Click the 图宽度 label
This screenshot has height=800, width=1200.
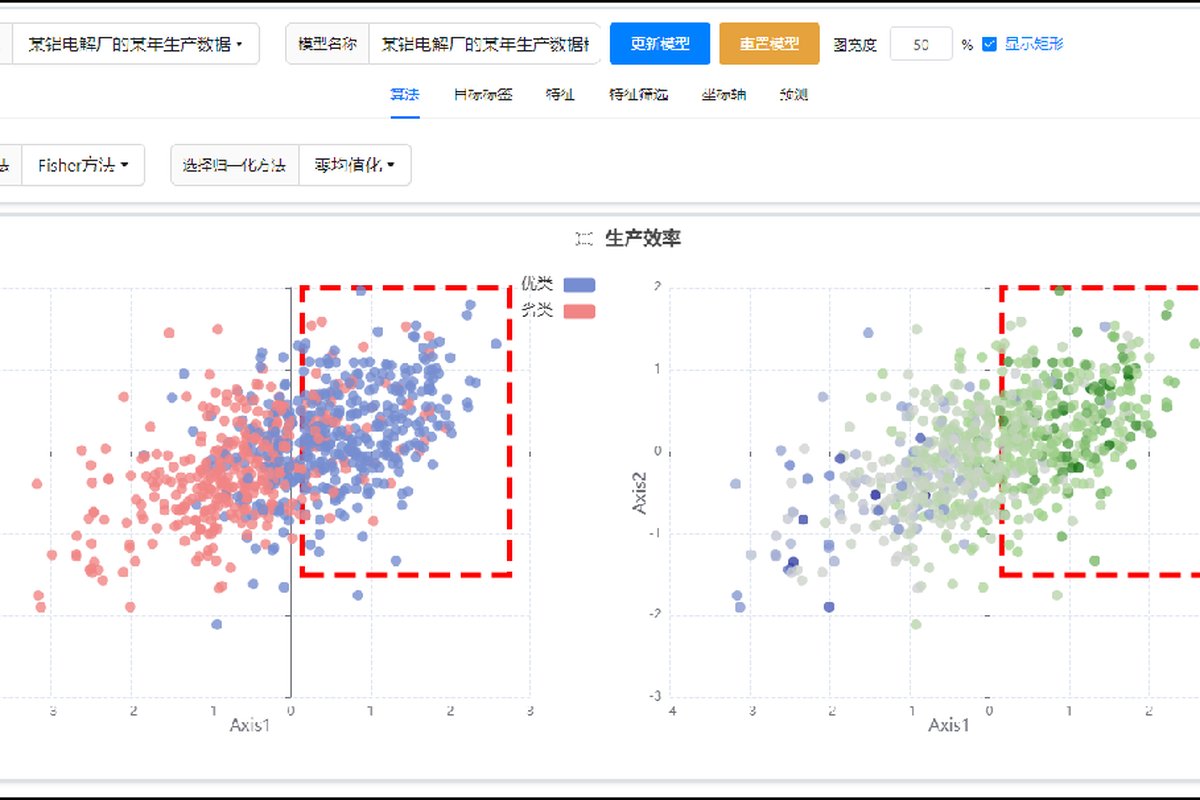click(854, 45)
